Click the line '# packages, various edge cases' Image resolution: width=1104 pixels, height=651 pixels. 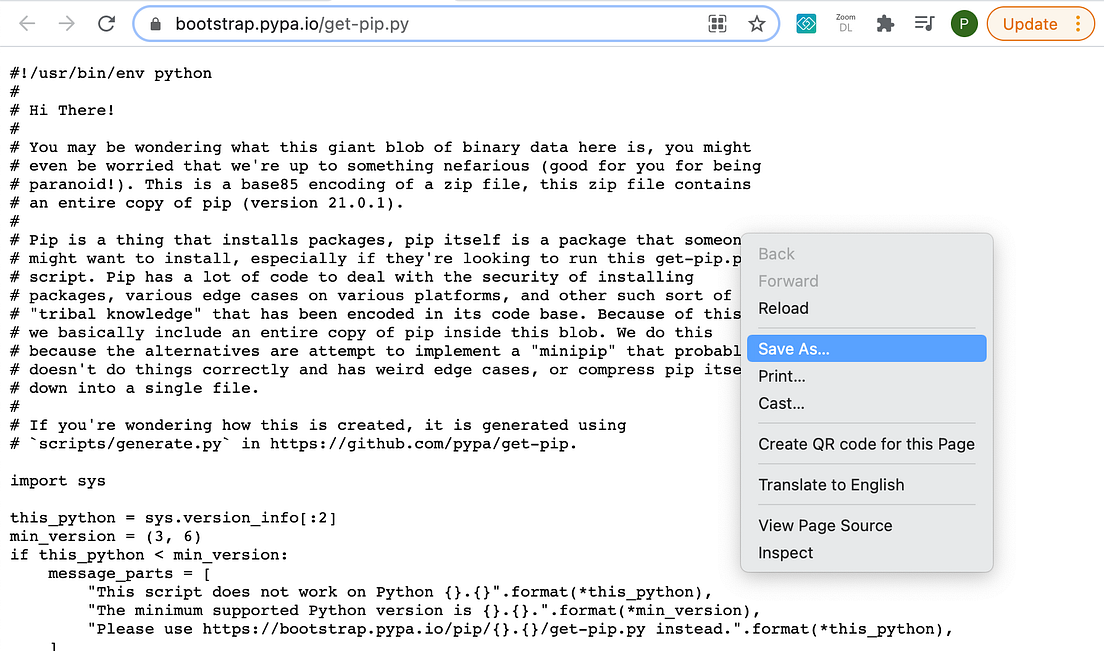371,296
